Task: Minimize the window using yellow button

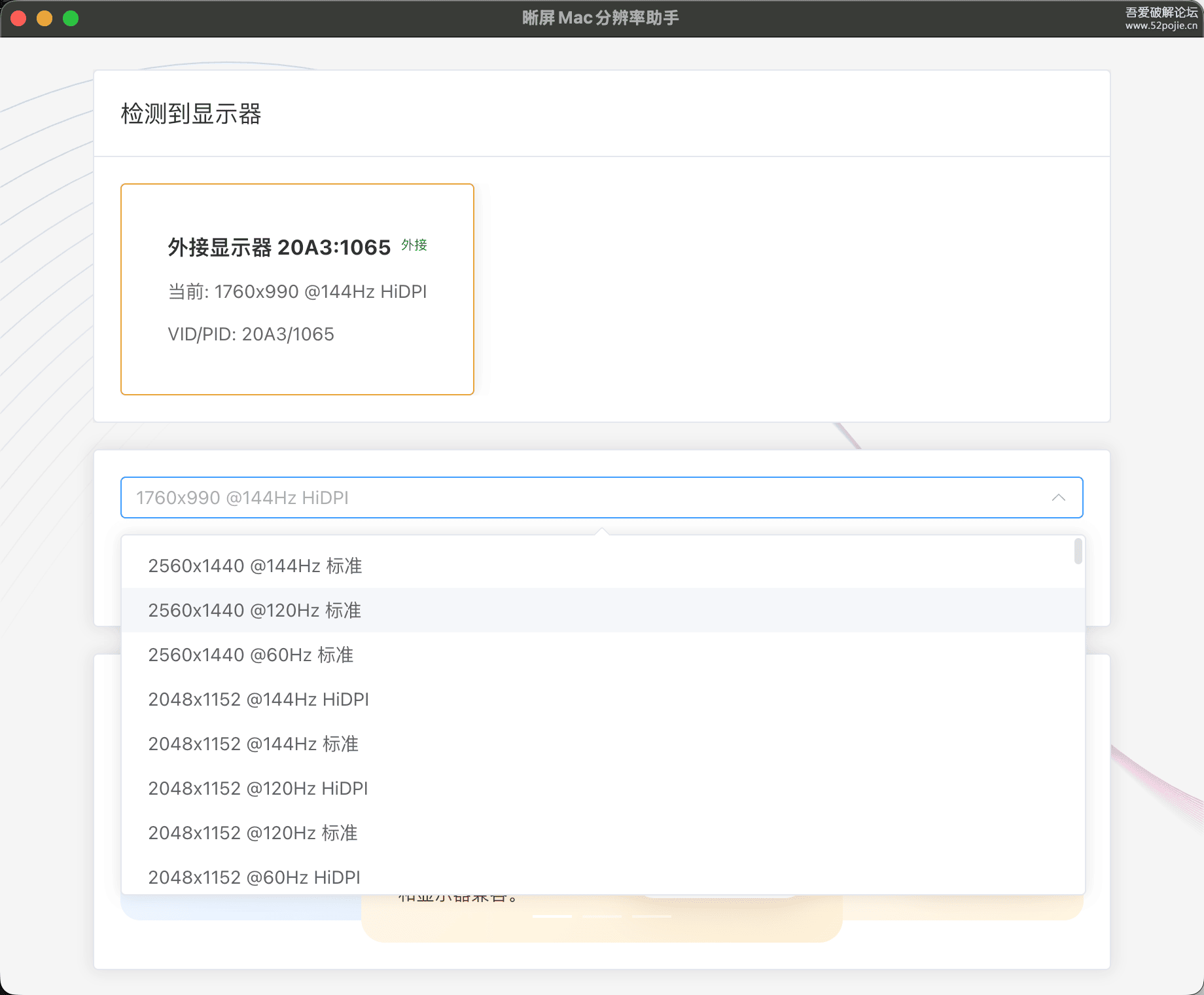Action: [44, 18]
